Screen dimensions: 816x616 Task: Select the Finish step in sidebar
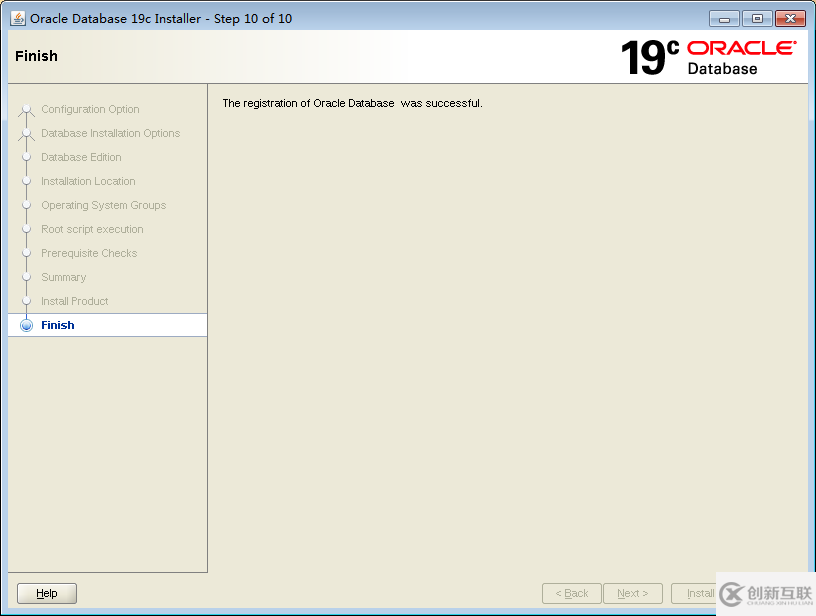(108, 325)
